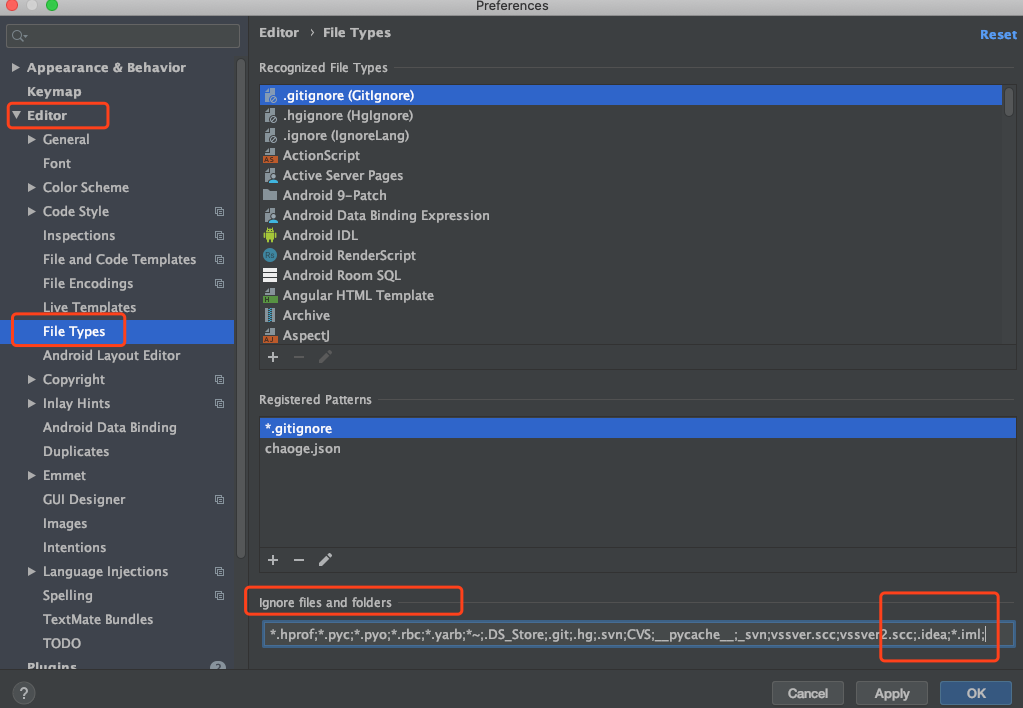Click the Android Data Binding Expression icon
This screenshot has width=1023, height=708.
tap(270, 215)
